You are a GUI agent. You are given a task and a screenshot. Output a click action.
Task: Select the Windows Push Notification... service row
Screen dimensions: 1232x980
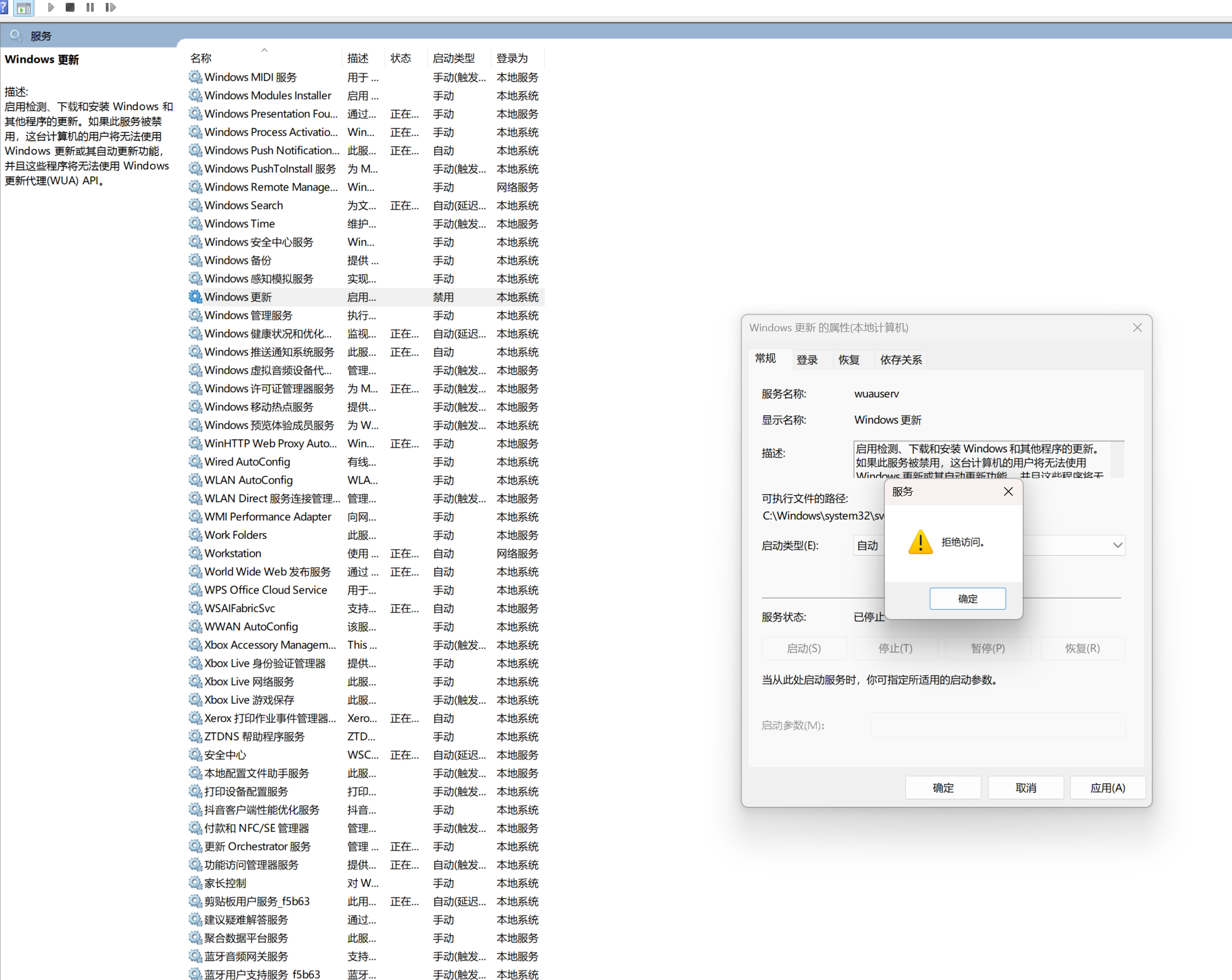pos(366,151)
